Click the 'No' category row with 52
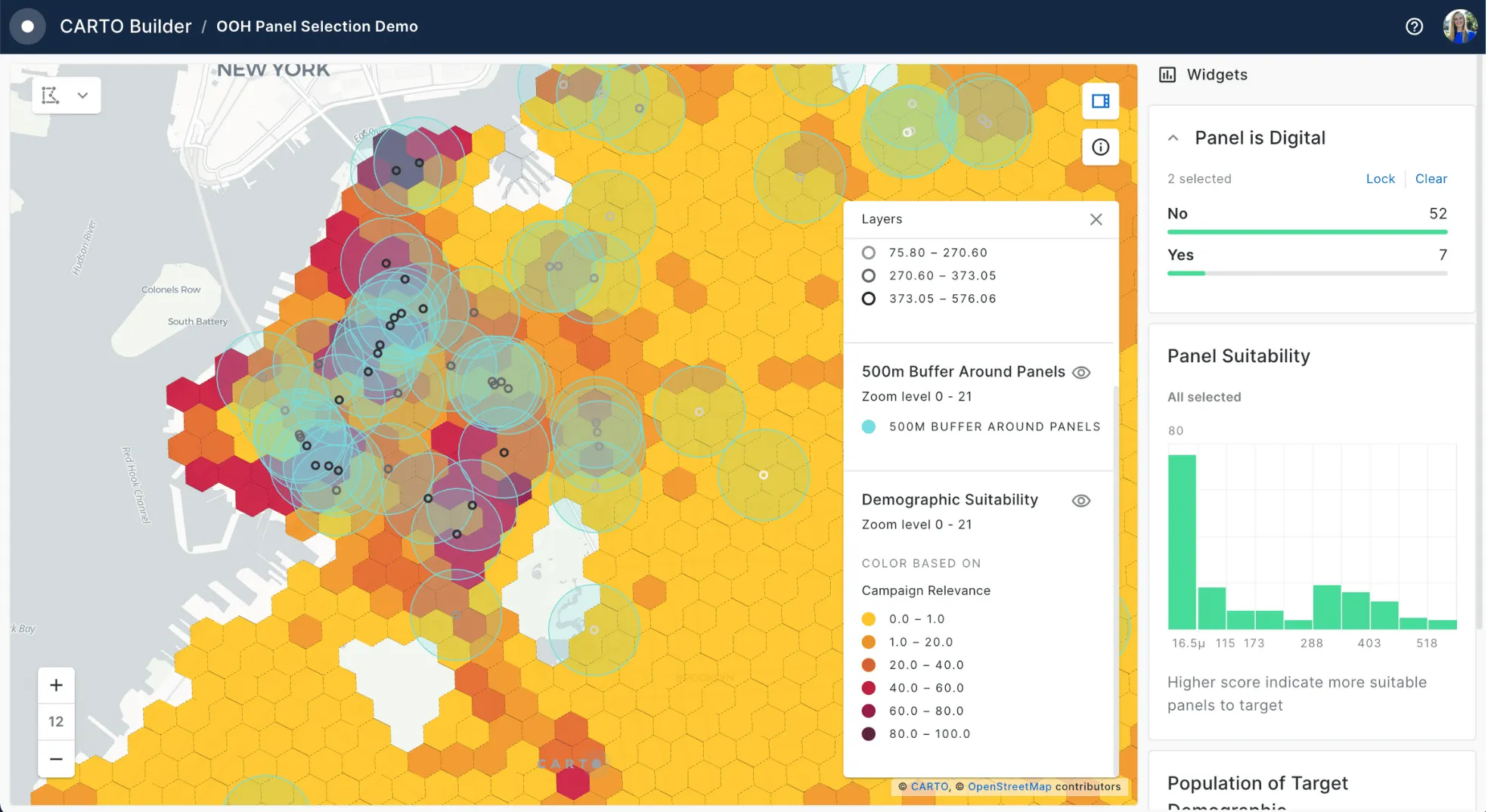Viewport: 1488px width, 812px height. coord(1306,214)
